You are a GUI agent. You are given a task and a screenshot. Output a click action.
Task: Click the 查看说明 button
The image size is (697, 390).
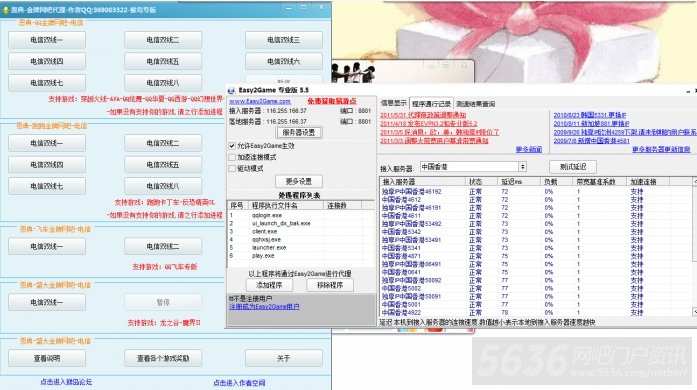(x=47, y=358)
